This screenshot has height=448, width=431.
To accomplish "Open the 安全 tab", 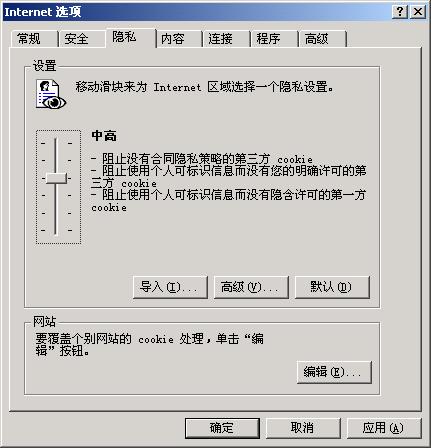I will pyautogui.click(x=82, y=39).
